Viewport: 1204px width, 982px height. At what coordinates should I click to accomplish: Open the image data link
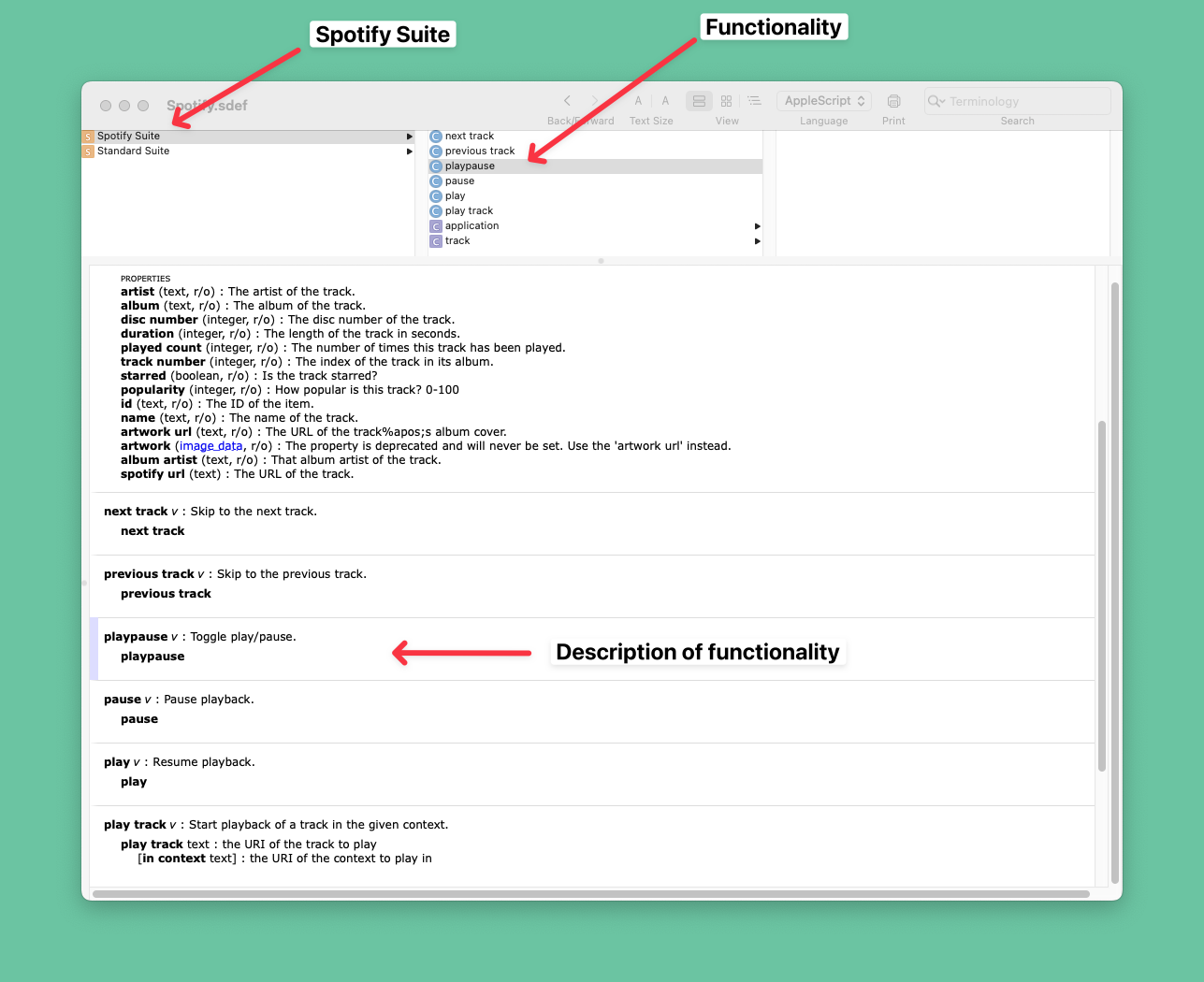[211, 446]
